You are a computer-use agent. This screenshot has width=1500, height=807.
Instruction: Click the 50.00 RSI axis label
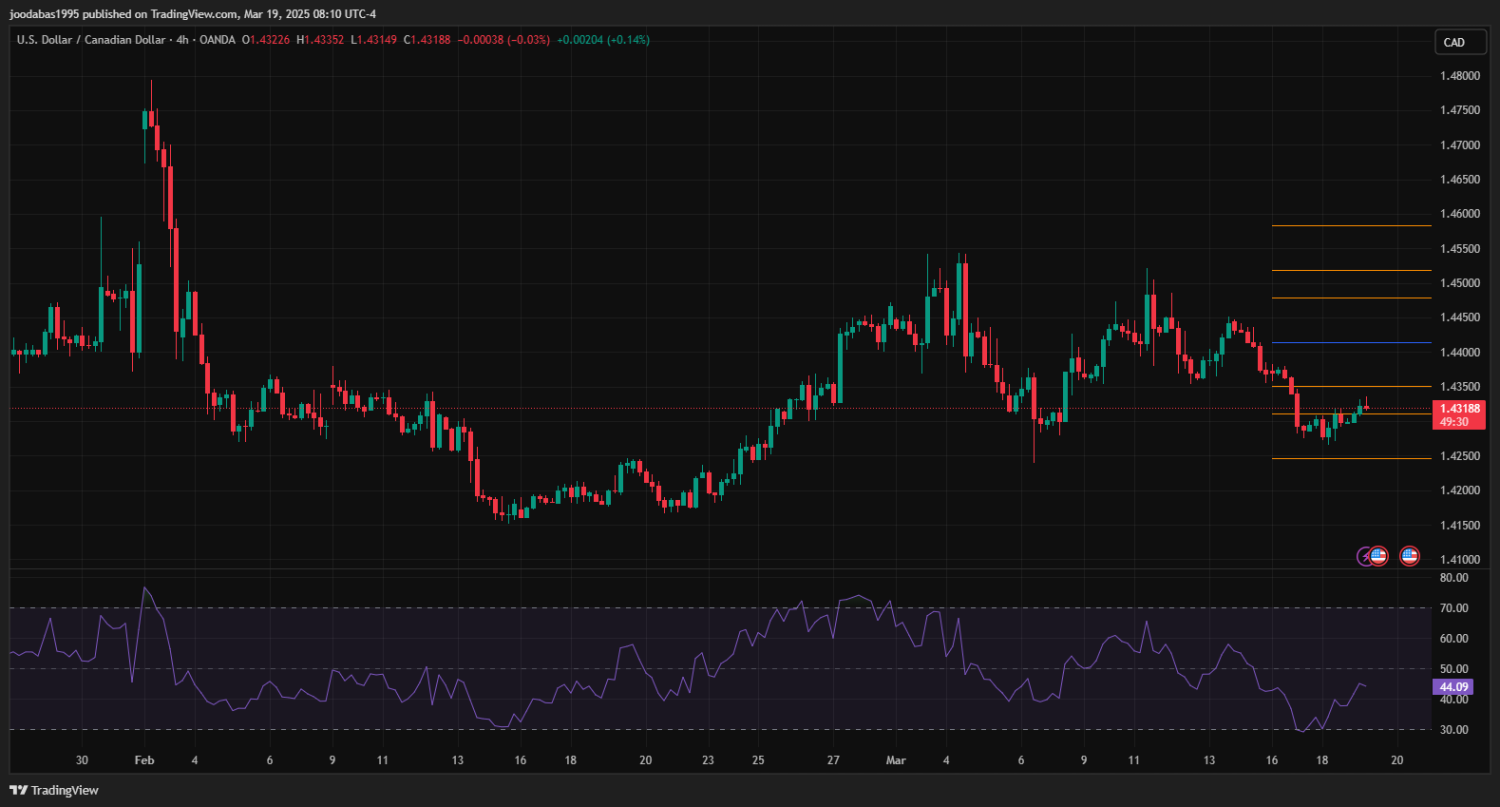(x=1454, y=669)
